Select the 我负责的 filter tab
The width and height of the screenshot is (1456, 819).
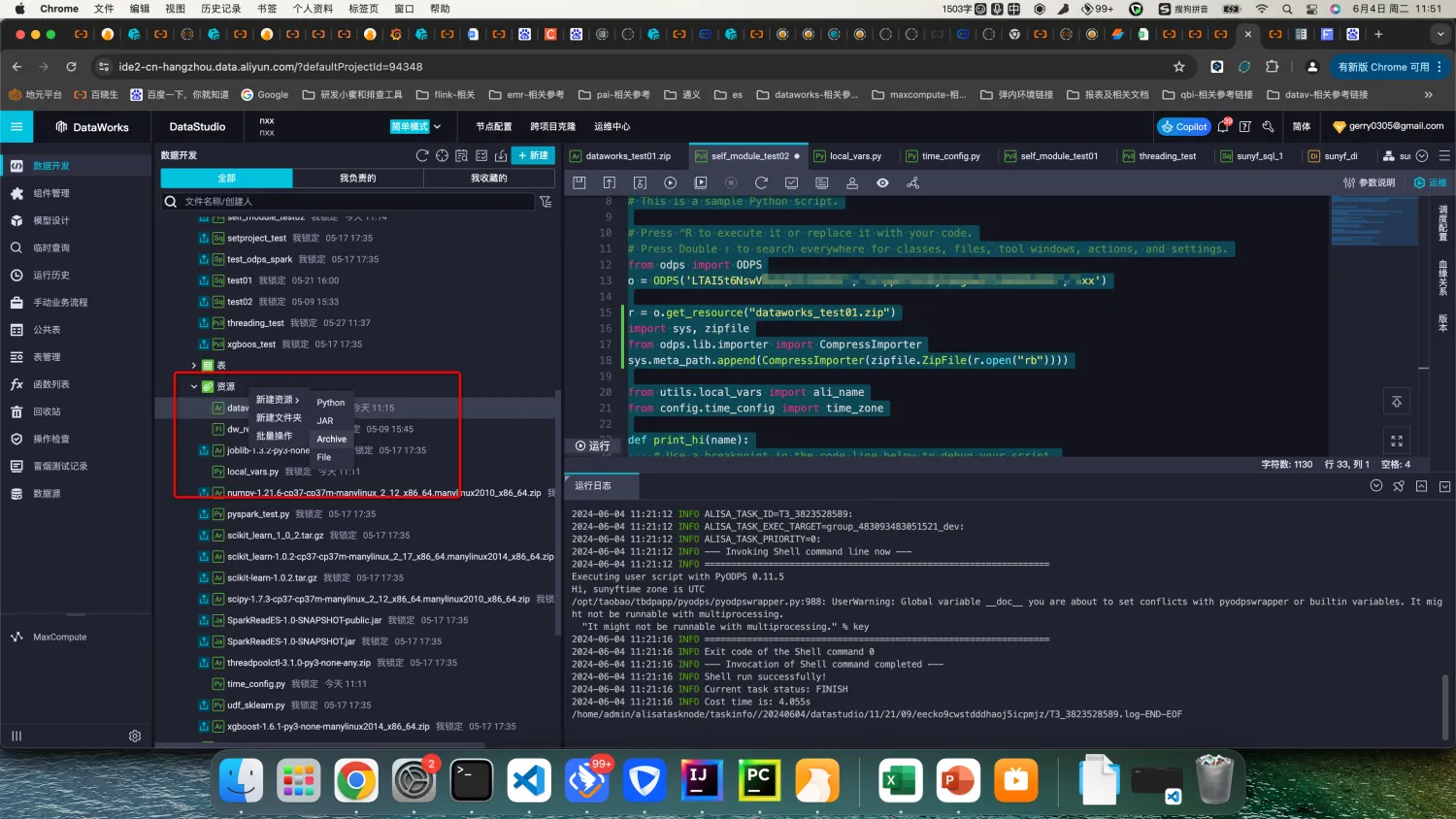357,179
